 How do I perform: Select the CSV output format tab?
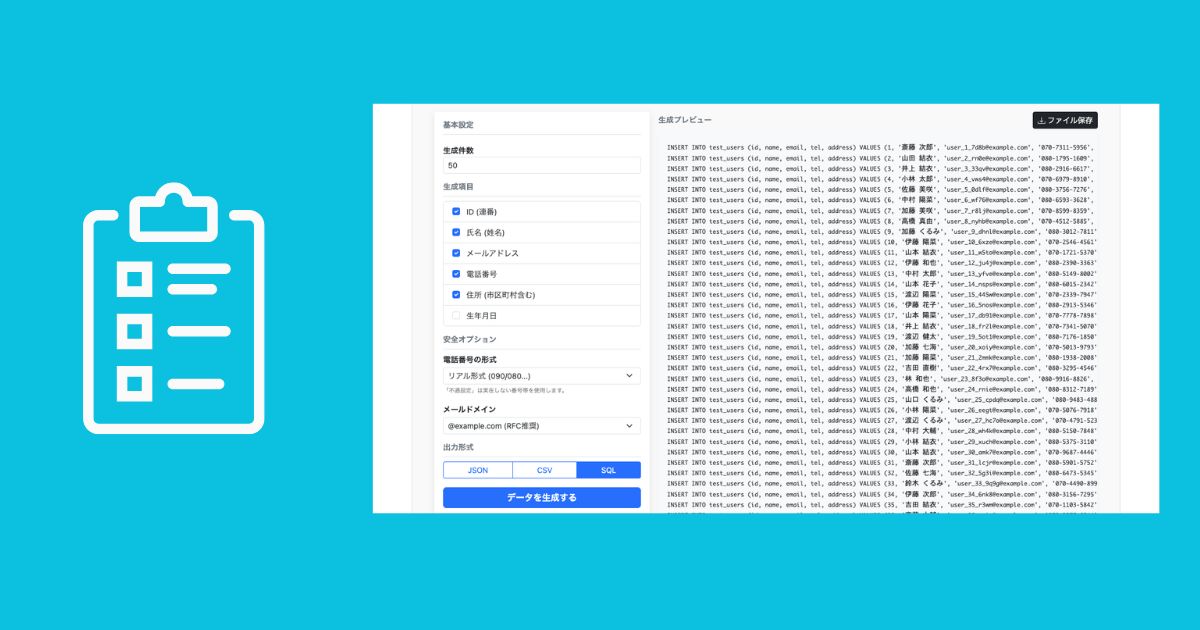pyautogui.click(x=544, y=470)
